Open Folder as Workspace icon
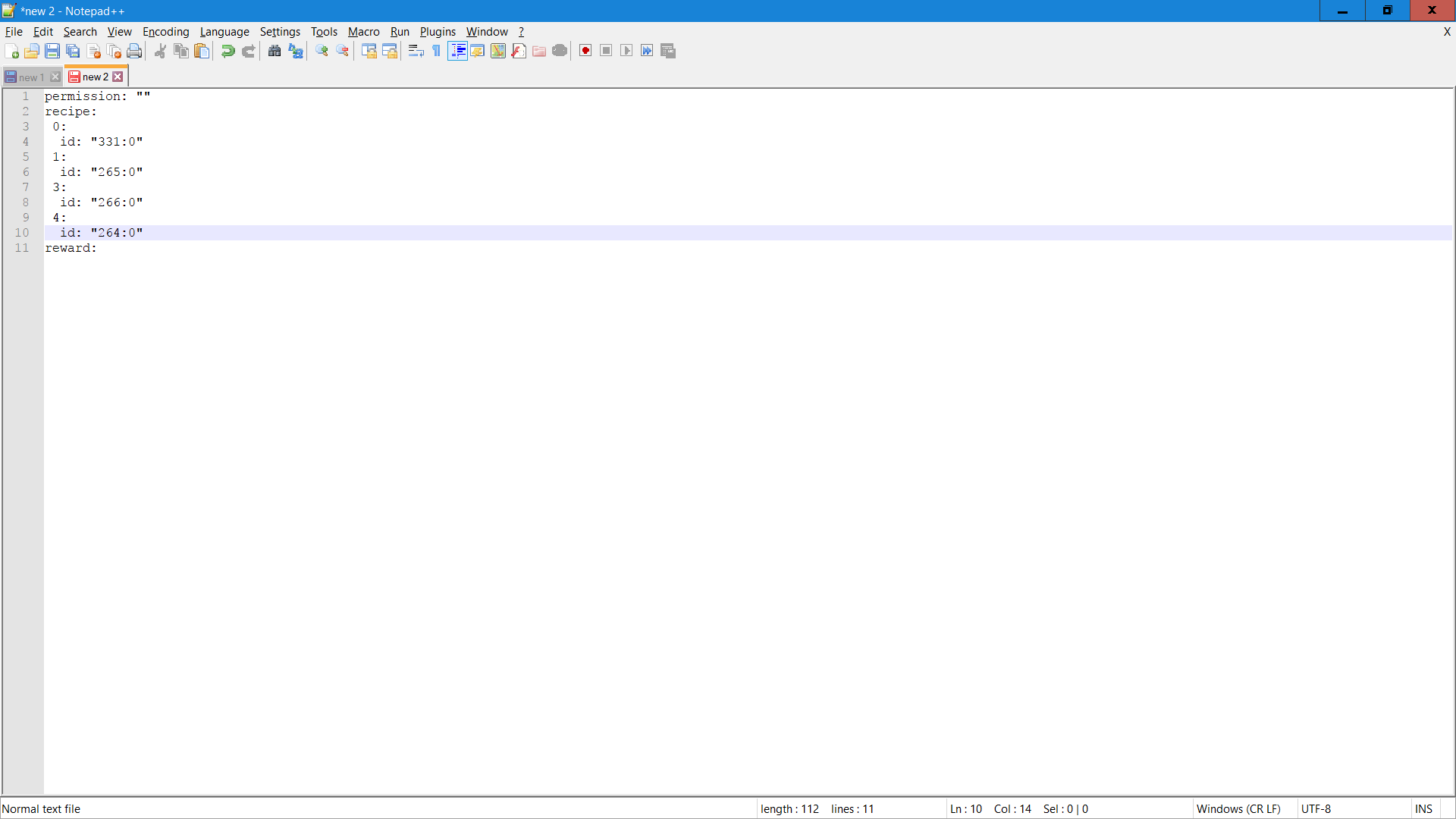Screen dimensions: 1456x819 (539, 51)
